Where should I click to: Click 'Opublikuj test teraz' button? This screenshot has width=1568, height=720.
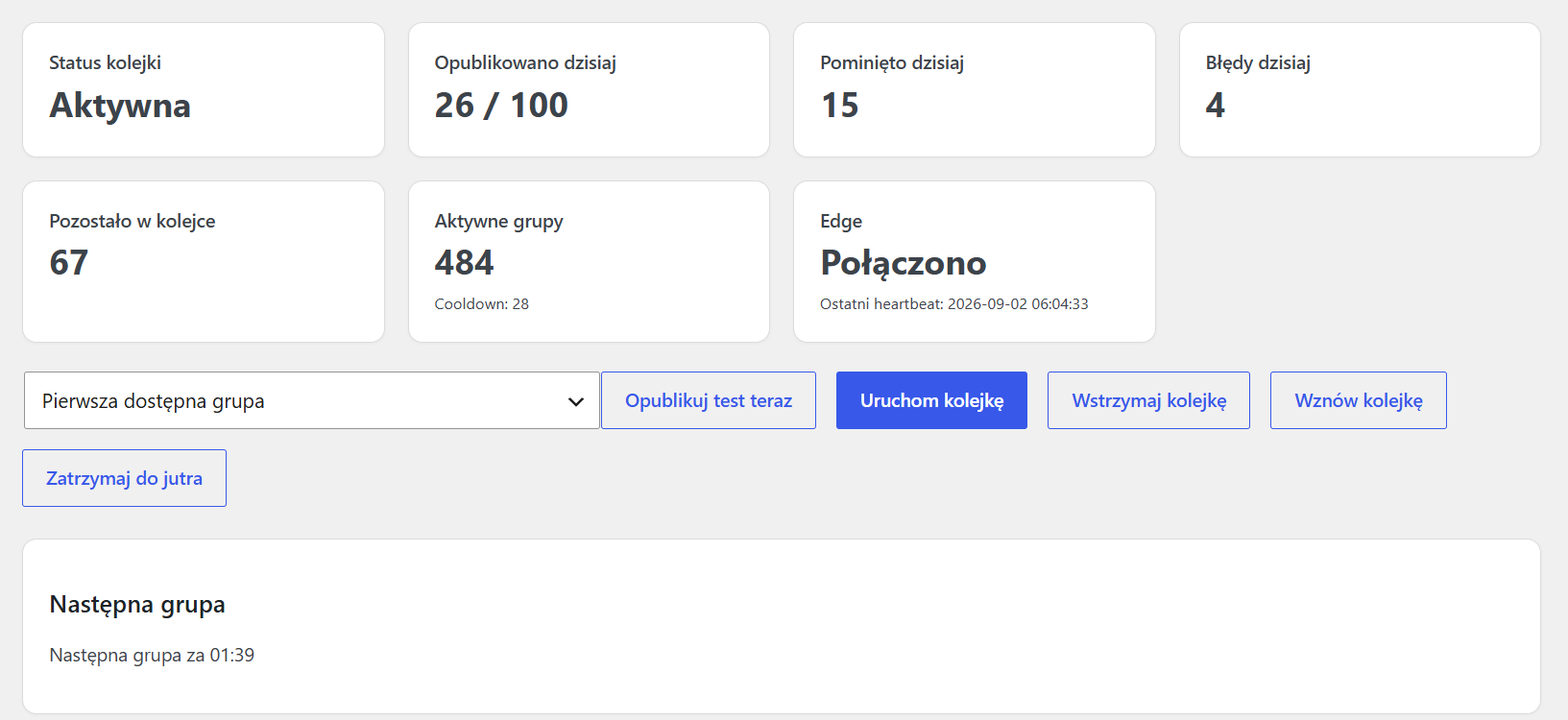709,400
